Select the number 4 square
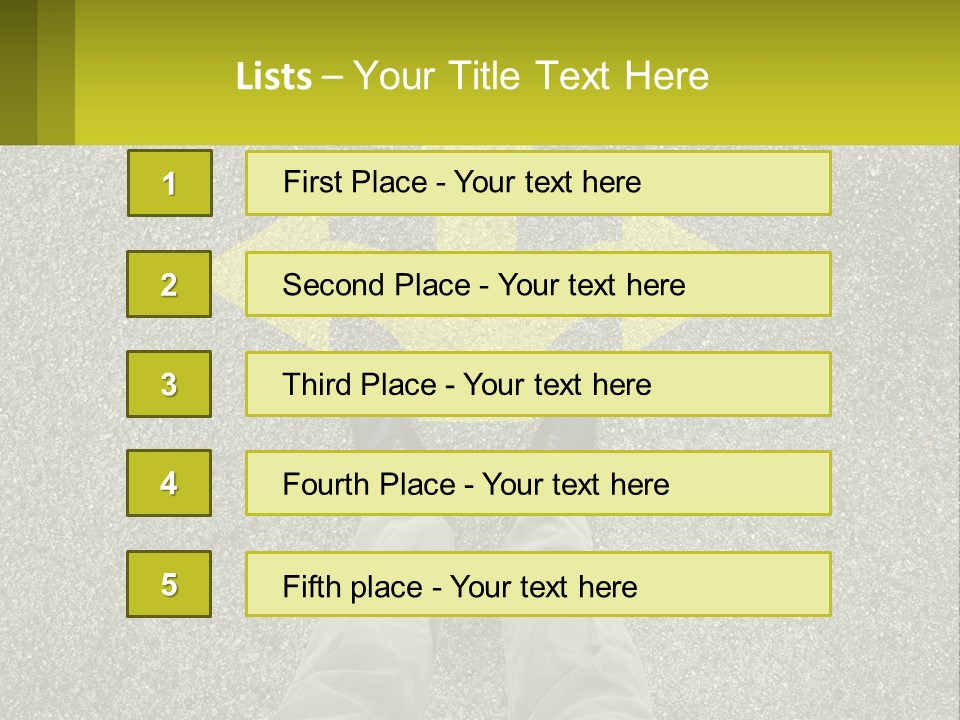960x720 pixels. pos(169,483)
